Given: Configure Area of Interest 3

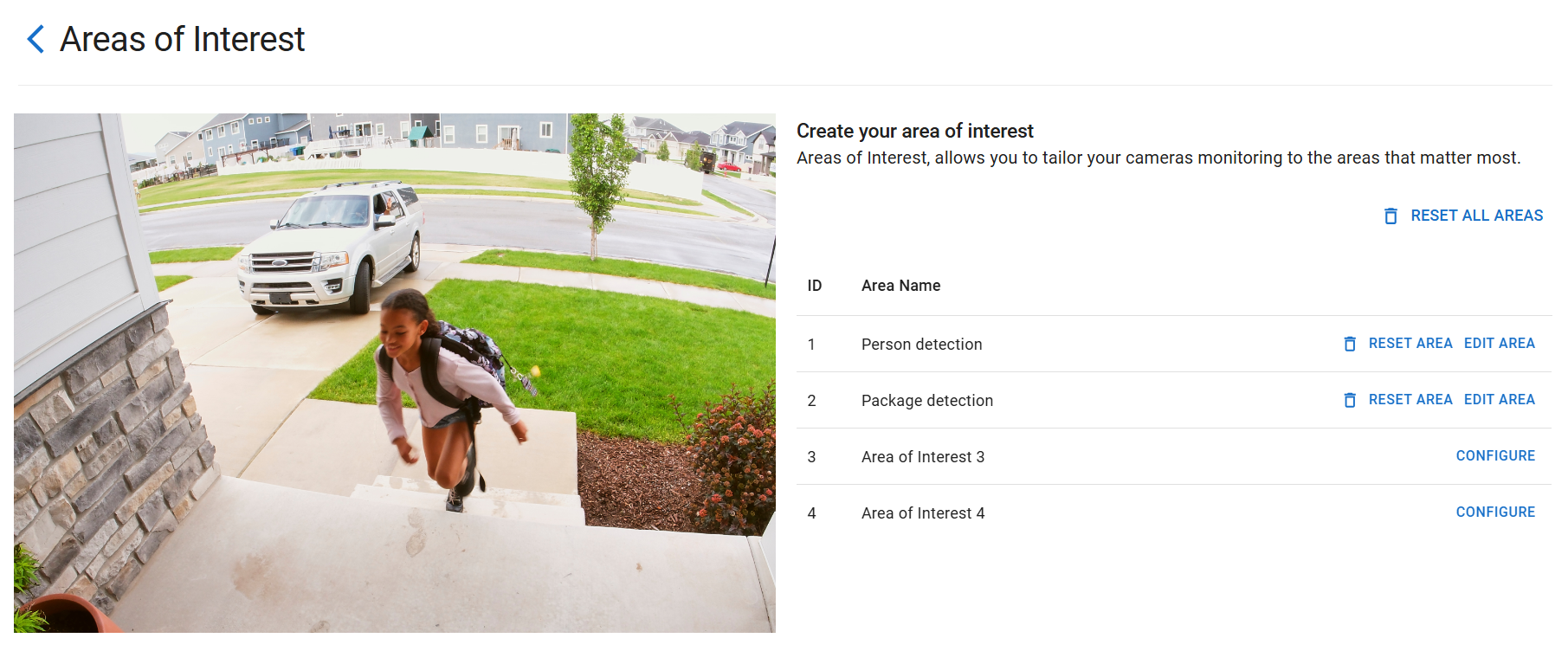Looking at the screenshot, I should (1495, 456).
